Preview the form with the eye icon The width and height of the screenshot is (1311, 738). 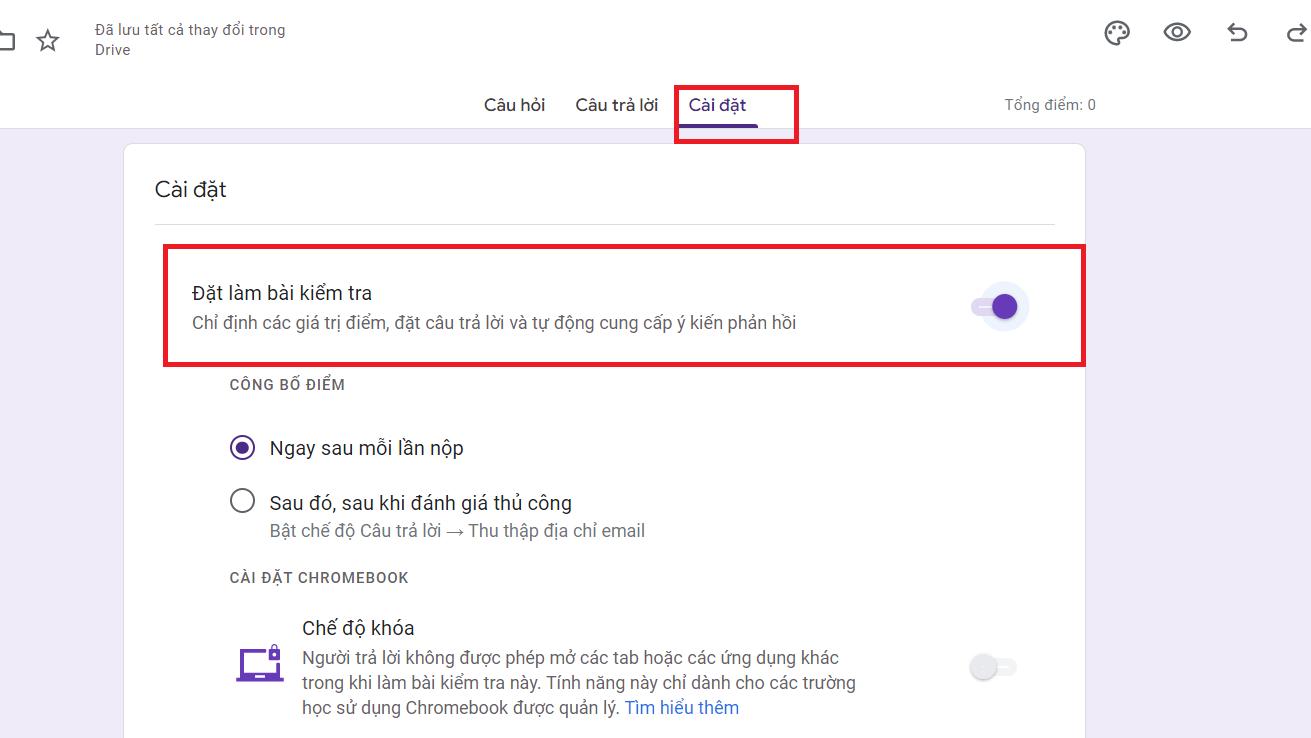tap(1177, 33)
